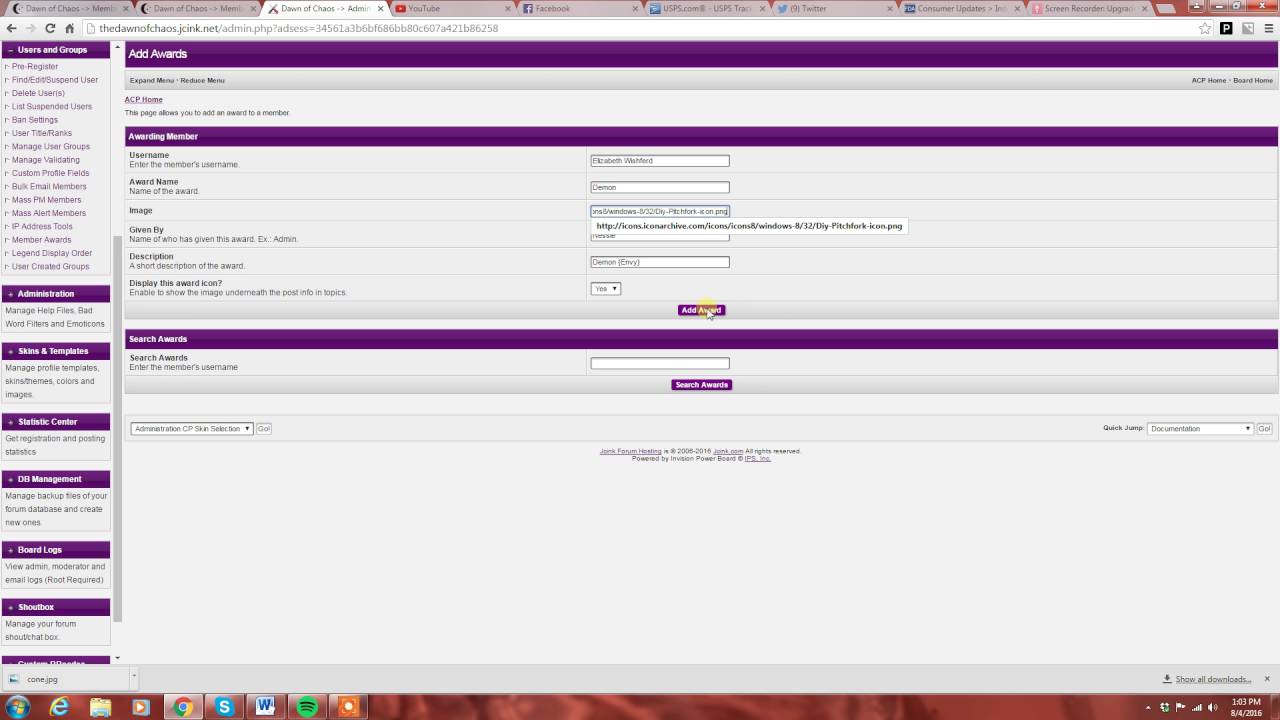This screenshot has height=720, width=1280.
Task: Open the browser home page icon
Action: pos(69,28)
